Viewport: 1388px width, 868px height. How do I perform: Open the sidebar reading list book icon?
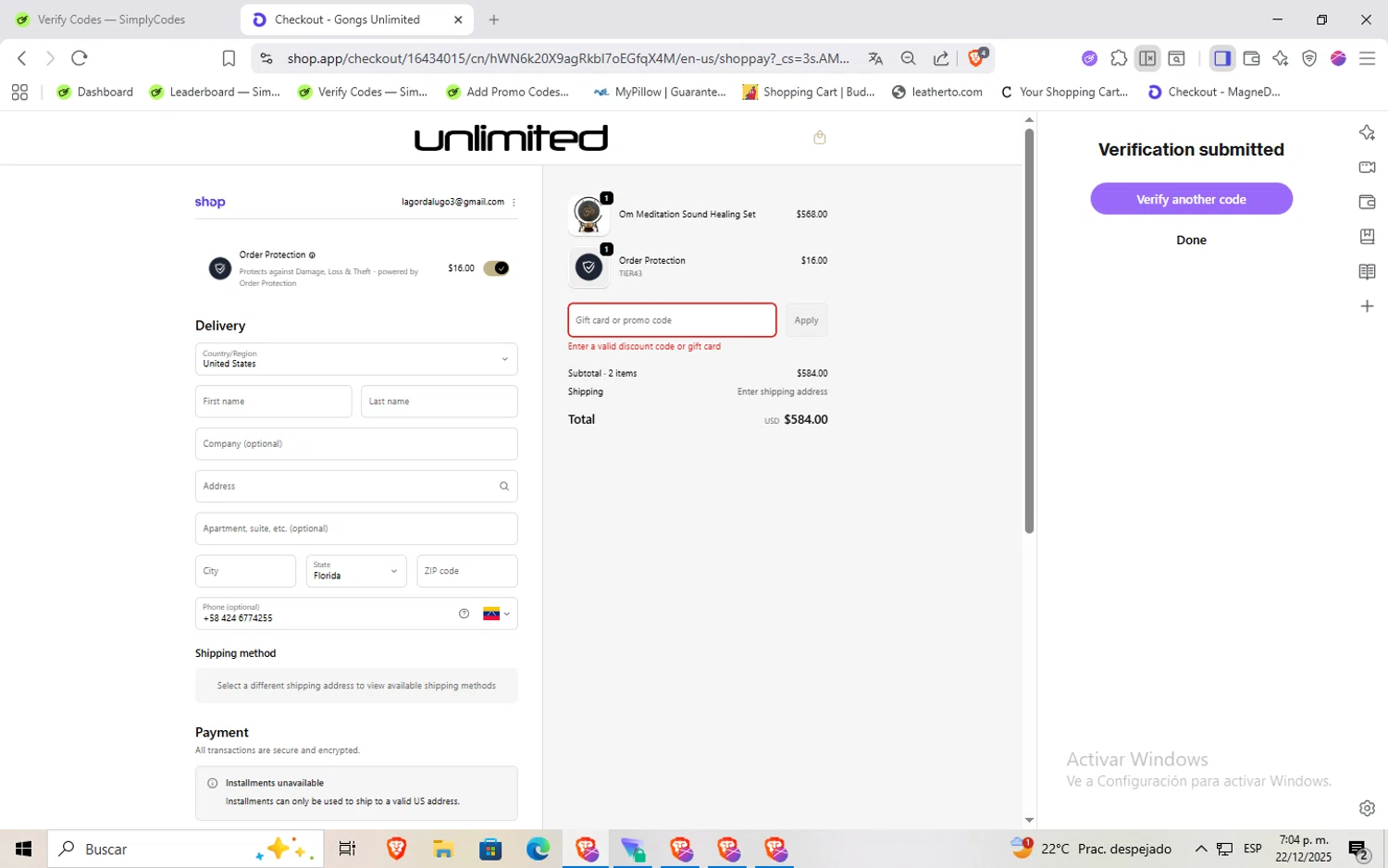1367,271
